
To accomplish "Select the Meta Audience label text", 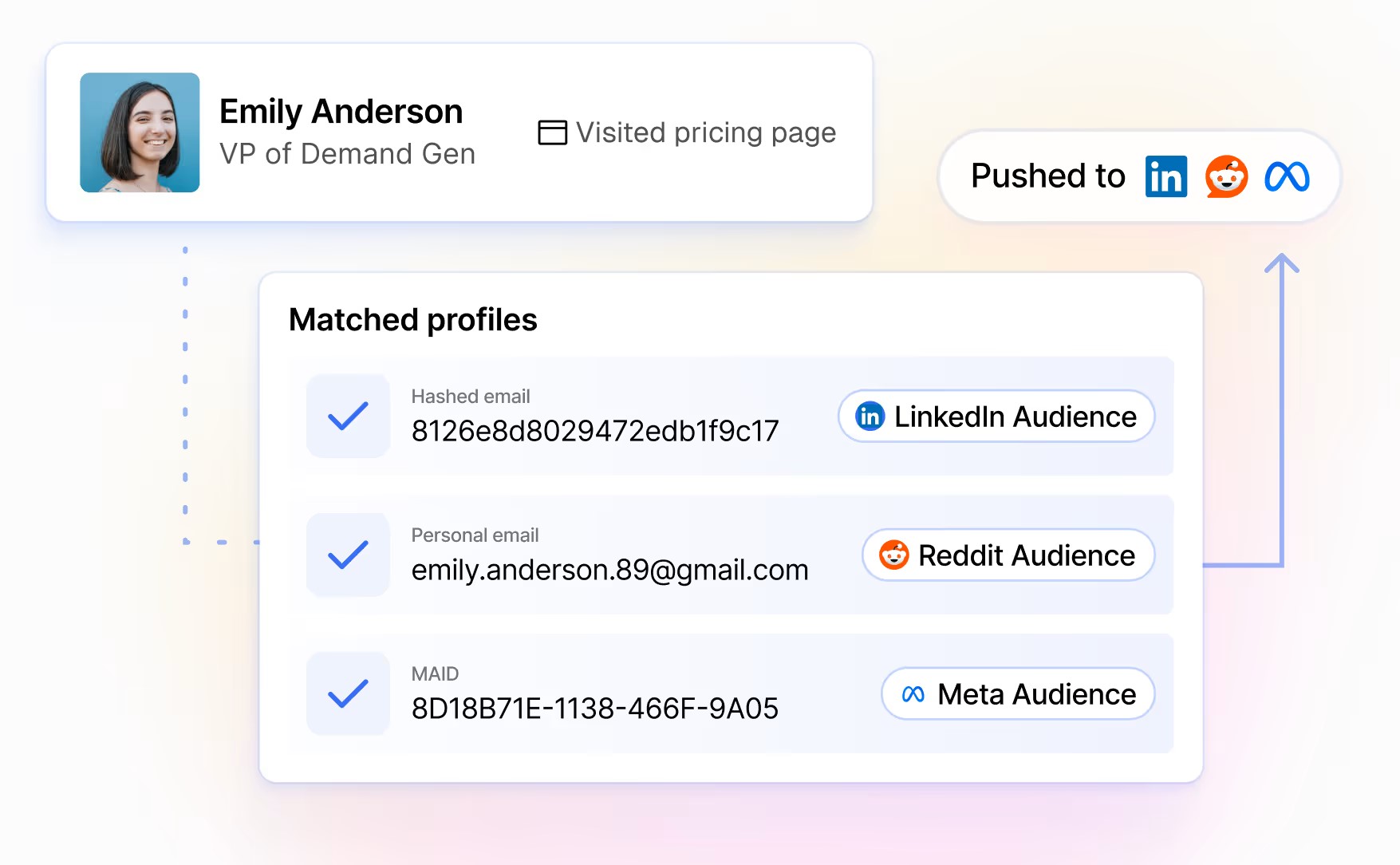I will tap(1036, 694).
